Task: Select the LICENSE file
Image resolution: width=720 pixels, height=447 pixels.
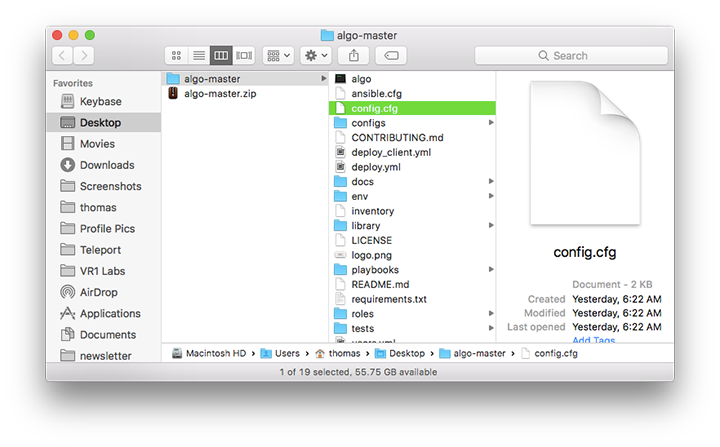Action: coord(412,240)
